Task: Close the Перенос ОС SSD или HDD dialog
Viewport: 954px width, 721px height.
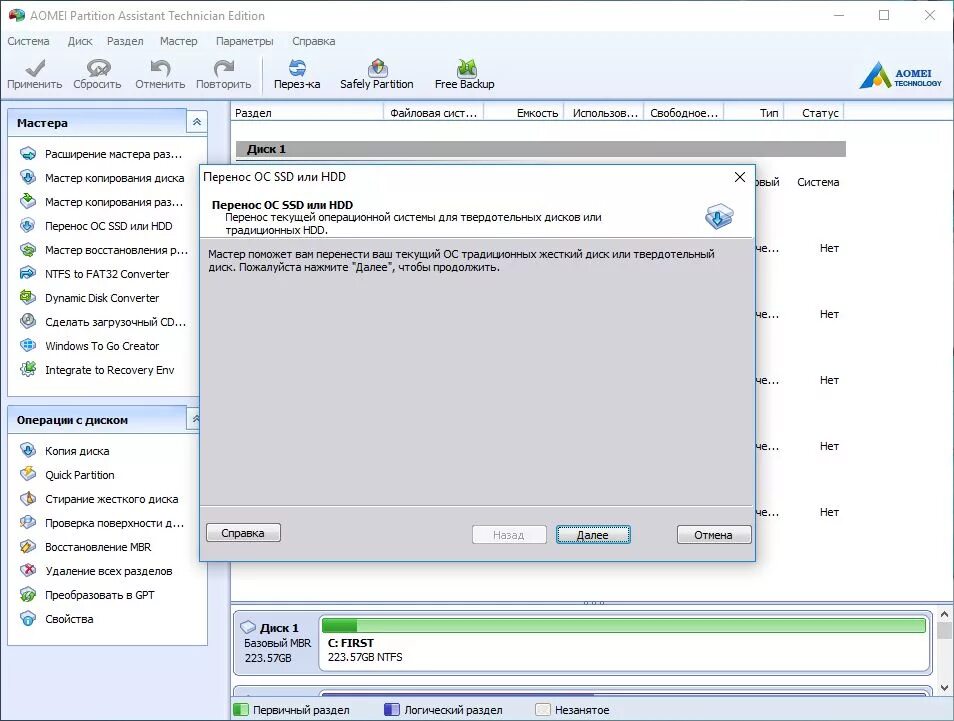Action: coord(740,177)
